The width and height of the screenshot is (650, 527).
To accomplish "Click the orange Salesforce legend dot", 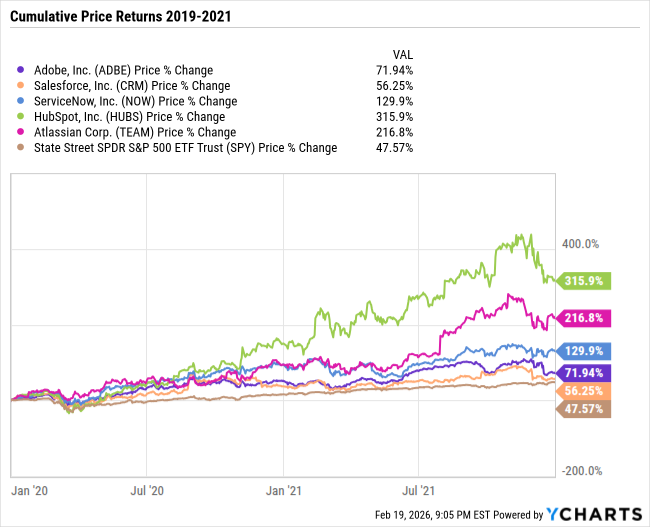I will (x=23, y=86).
